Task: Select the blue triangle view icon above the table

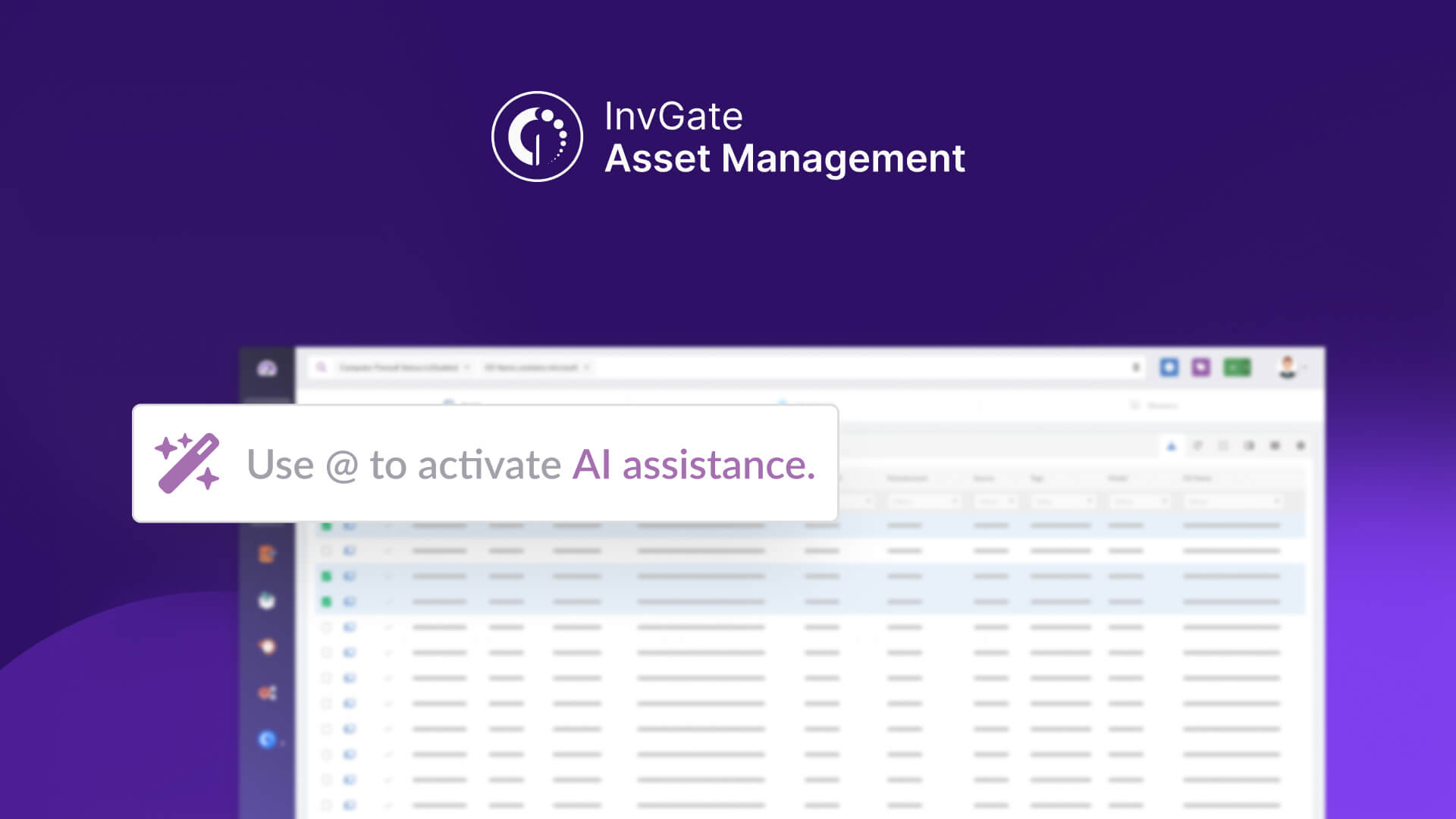Action: point(1170,446)
